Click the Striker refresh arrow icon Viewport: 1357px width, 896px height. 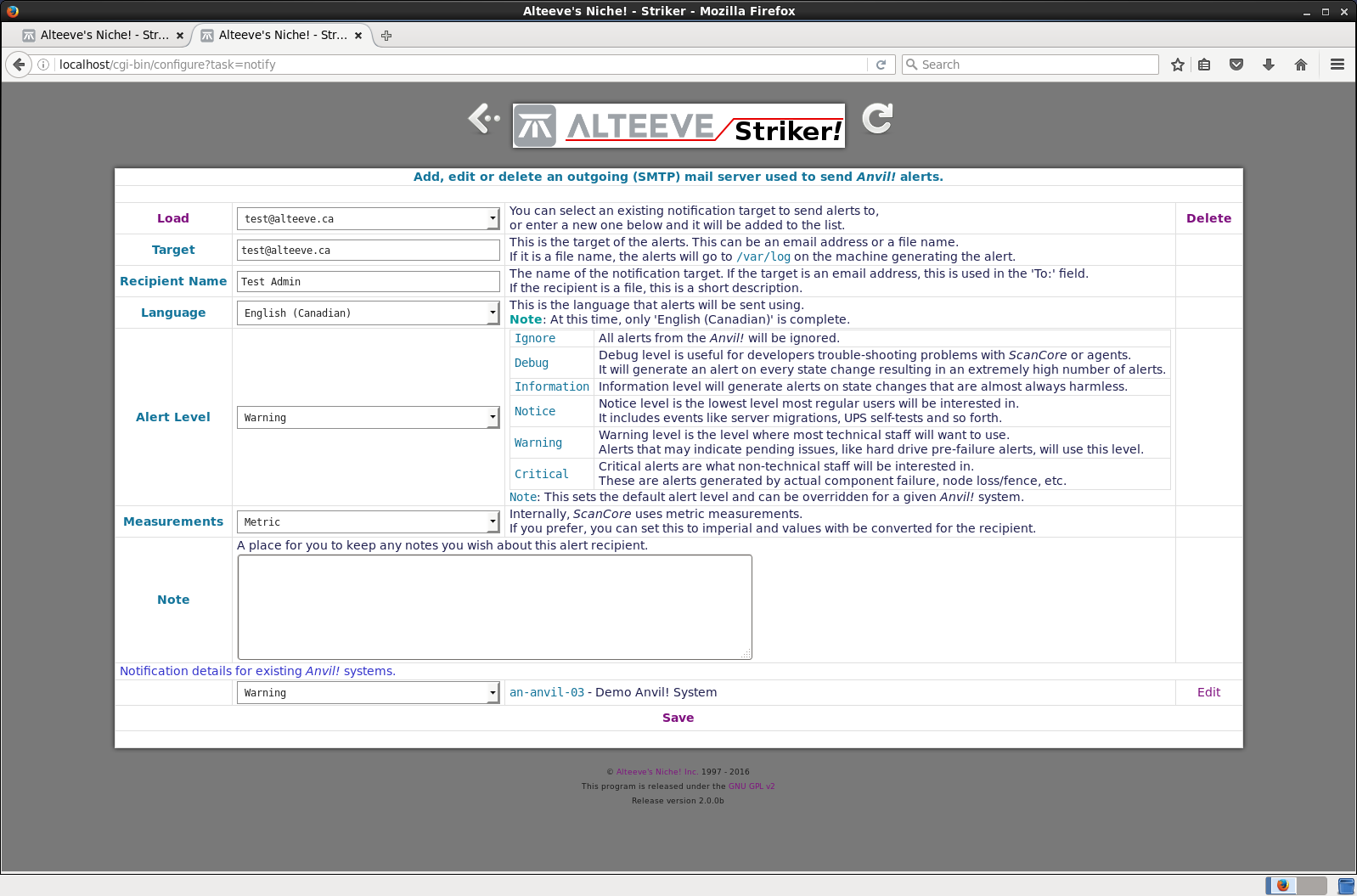(x=877, y=118)
